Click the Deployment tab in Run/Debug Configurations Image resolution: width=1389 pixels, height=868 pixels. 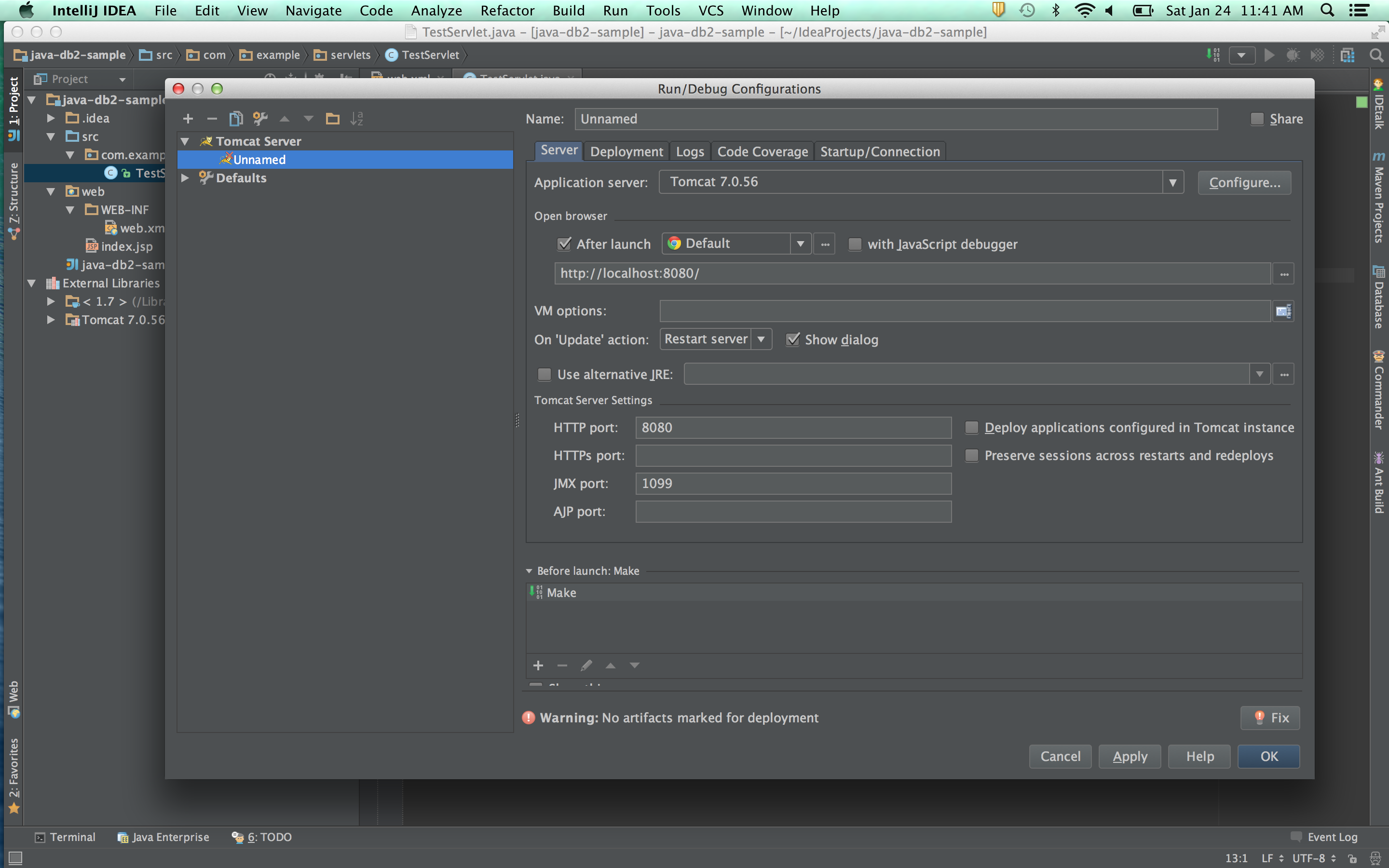coord(625,151)
